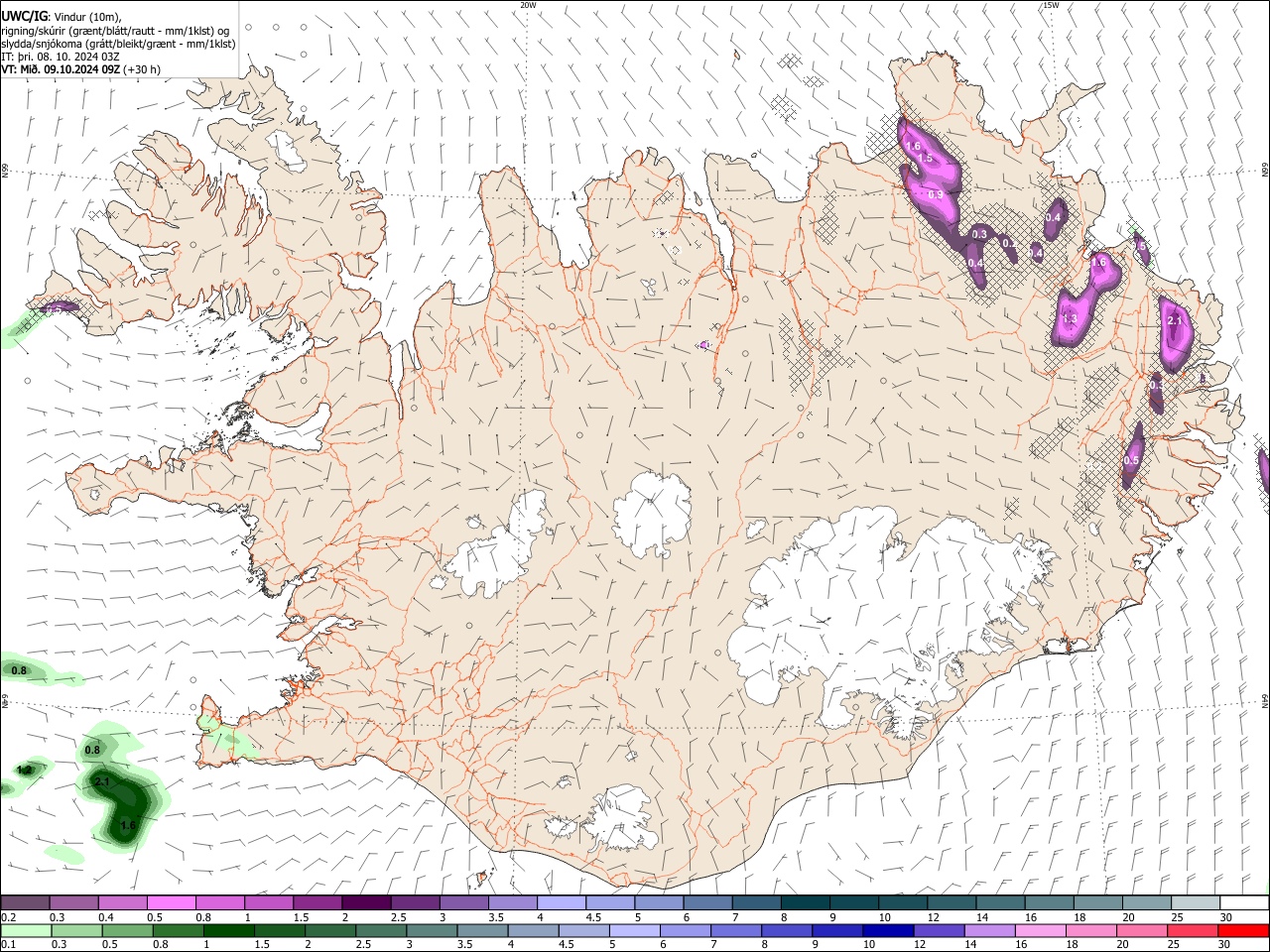Click the "1.5" value in the northeast snow band
Image resolution: width=1270 pixels, height=952 pixels.
point(925,159)
